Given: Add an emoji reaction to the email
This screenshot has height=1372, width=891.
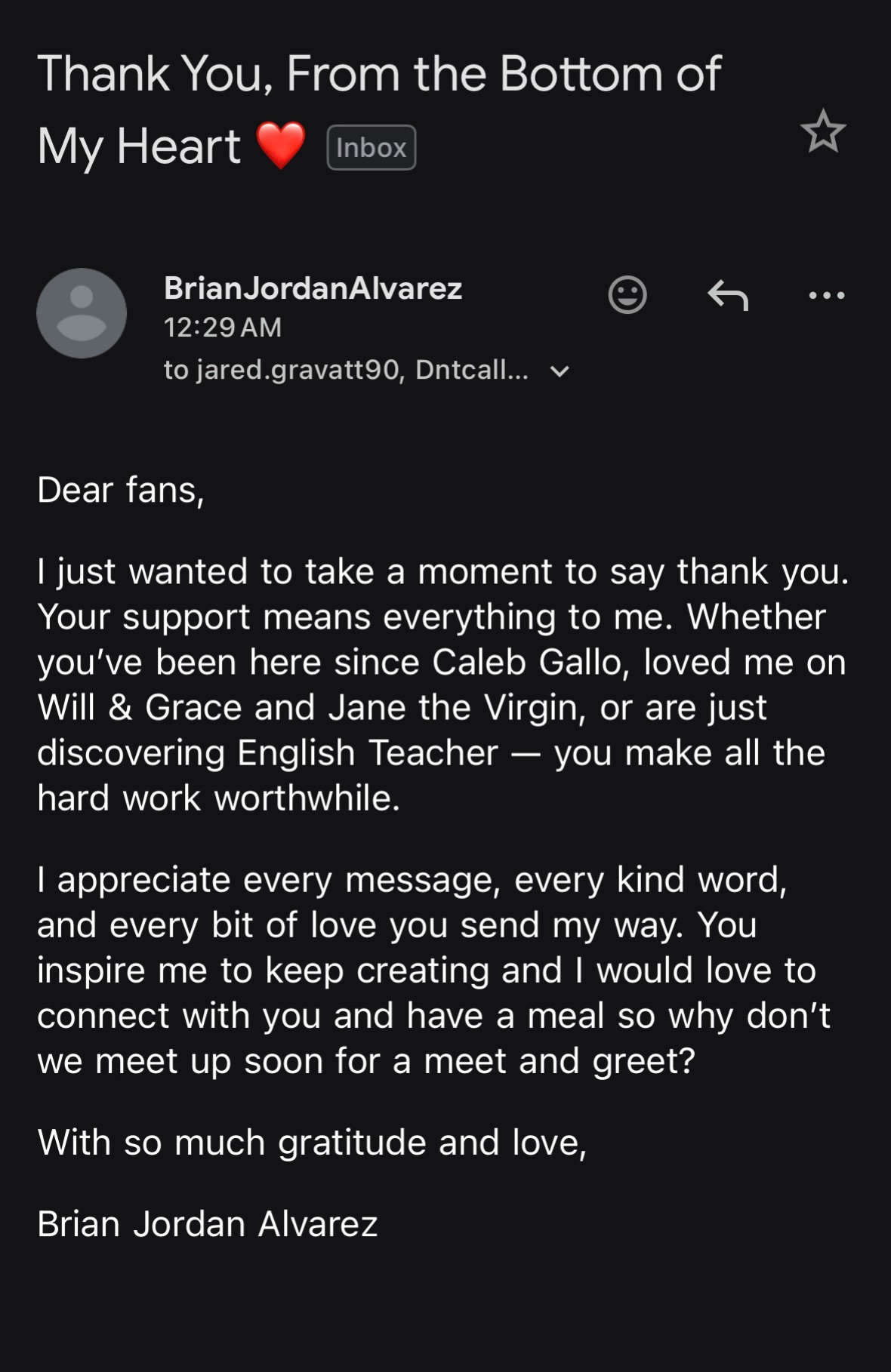Looking at the screenshot, I should click(627, 294).
